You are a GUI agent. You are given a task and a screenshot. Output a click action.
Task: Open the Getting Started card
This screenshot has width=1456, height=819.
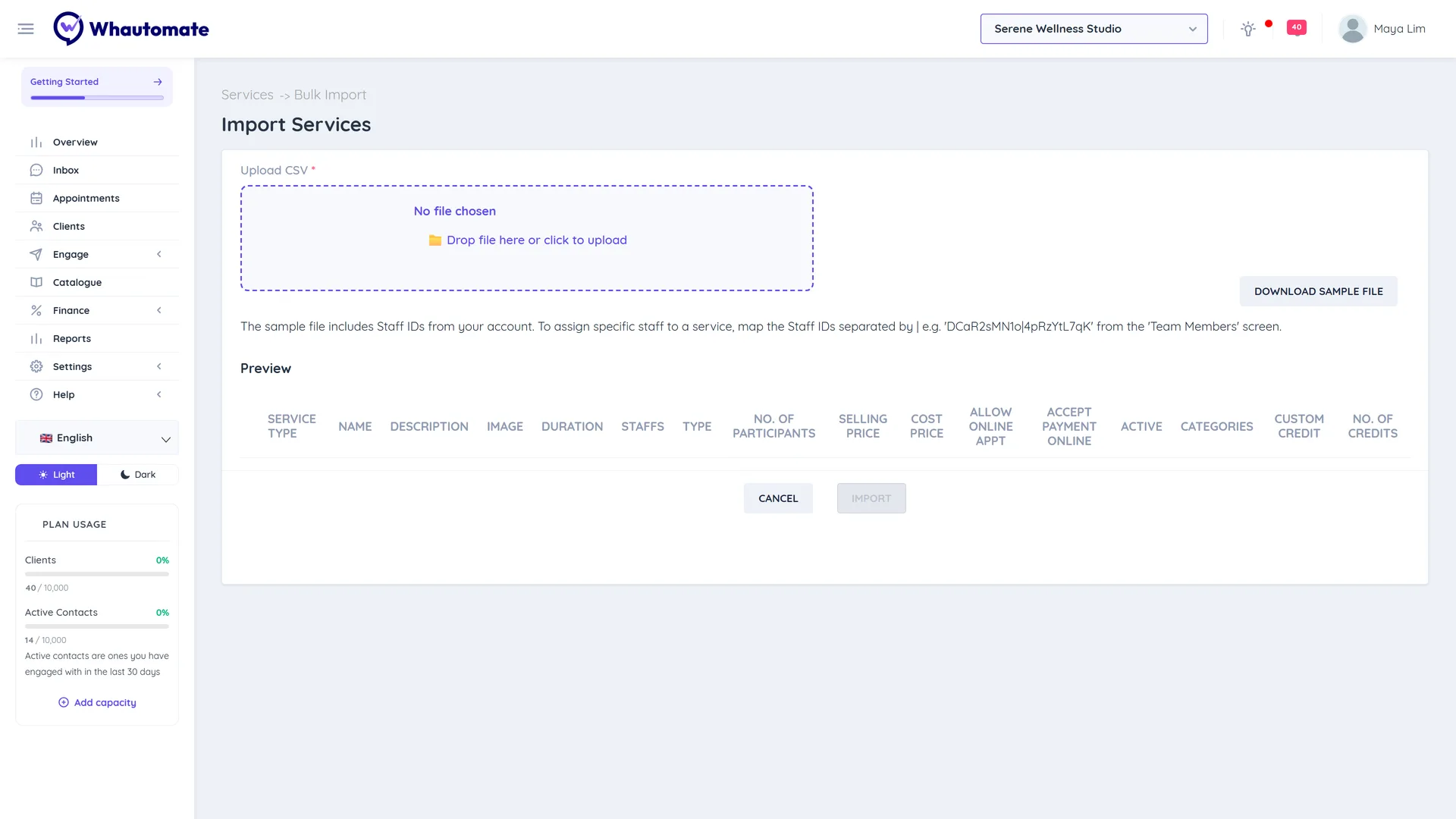[x=97, y=86]
